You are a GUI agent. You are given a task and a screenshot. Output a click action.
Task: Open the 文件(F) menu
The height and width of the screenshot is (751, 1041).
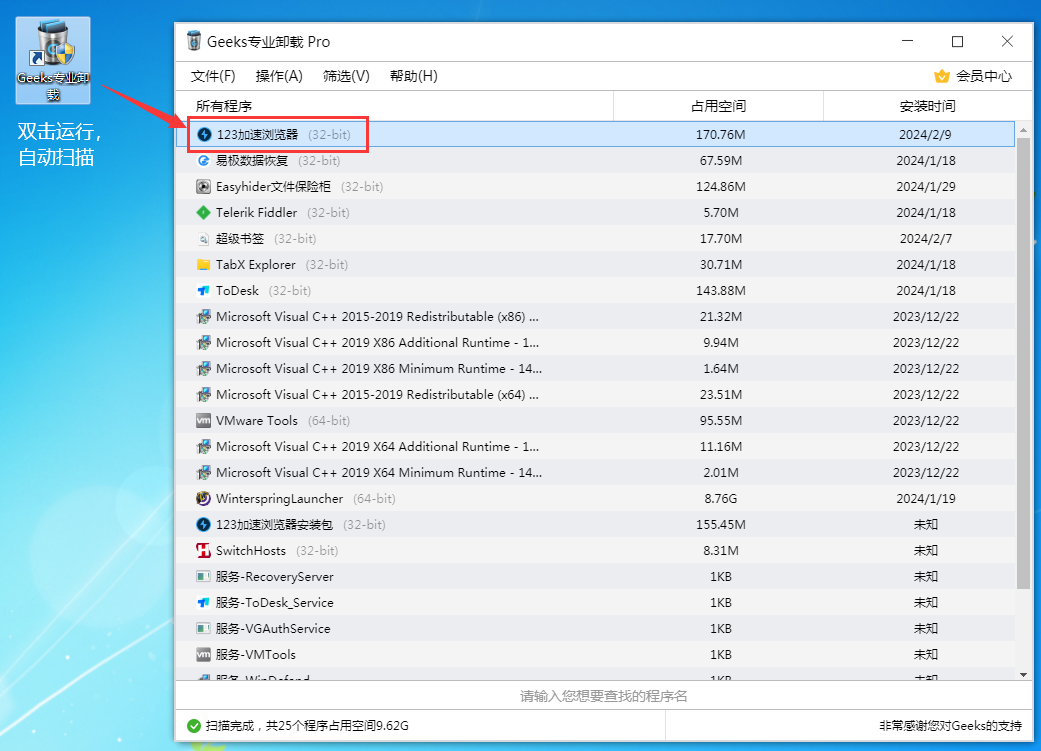[x=213, y=76]
